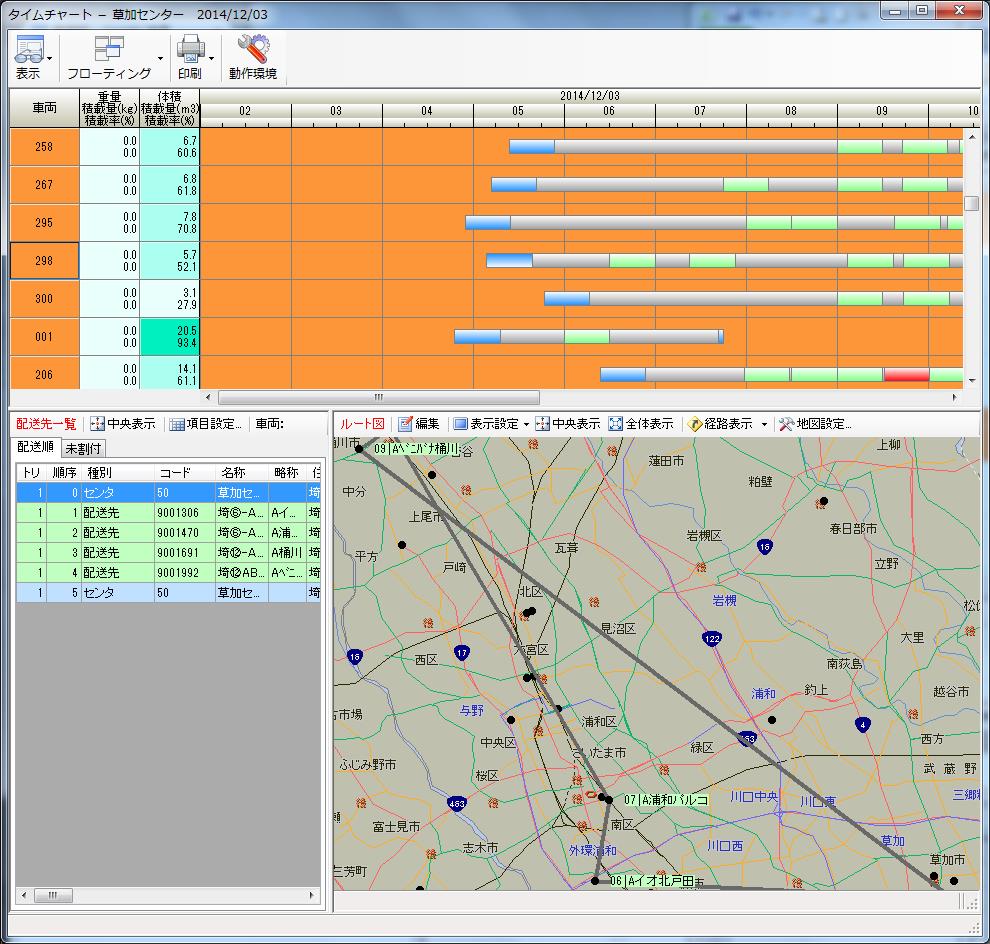
Task: Click the timechart vertical scrollbar down arrow
Action: click(x=971, y=381)
